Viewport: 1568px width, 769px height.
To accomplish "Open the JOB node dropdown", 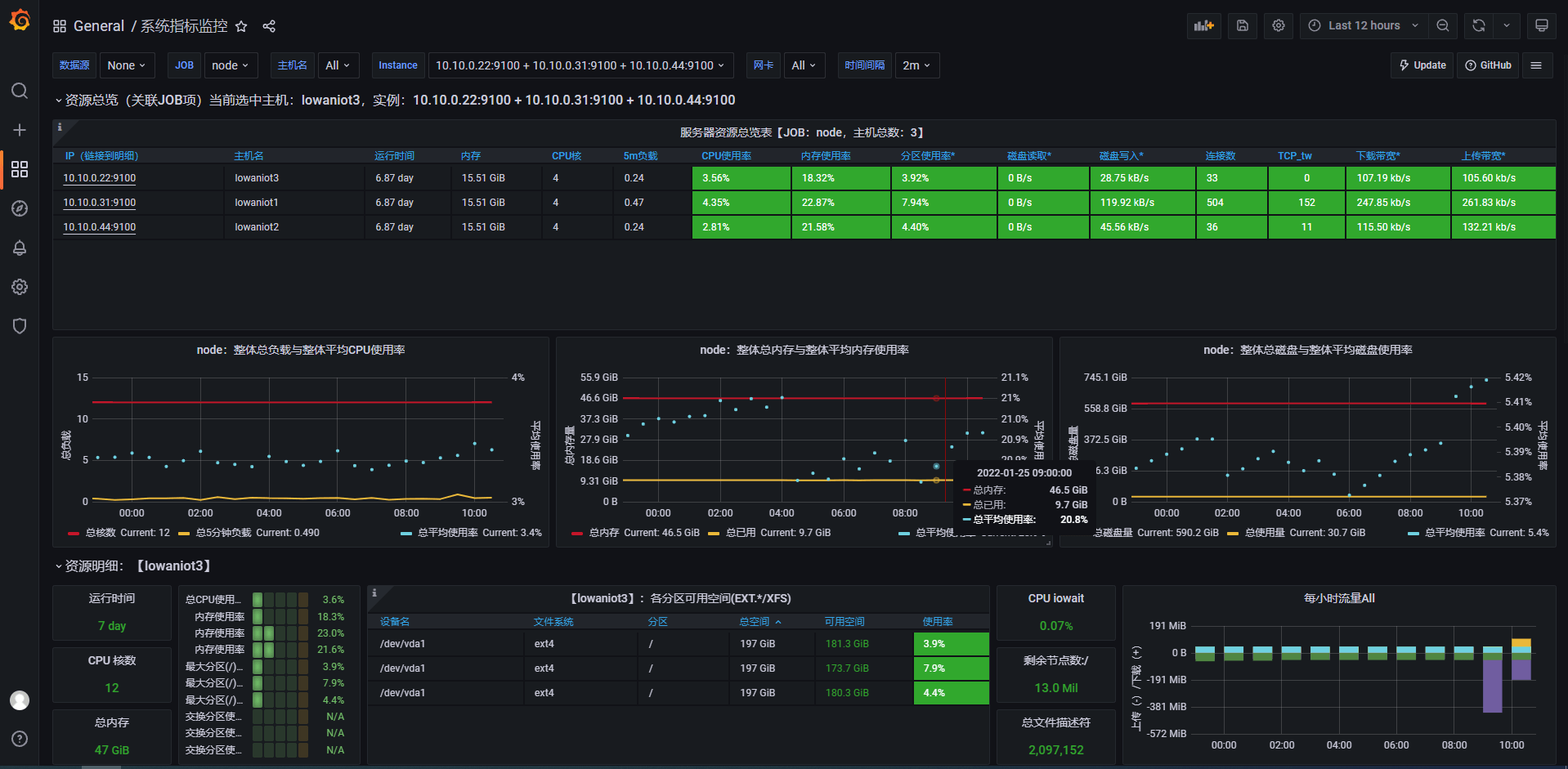I will [x=231, y=65].
